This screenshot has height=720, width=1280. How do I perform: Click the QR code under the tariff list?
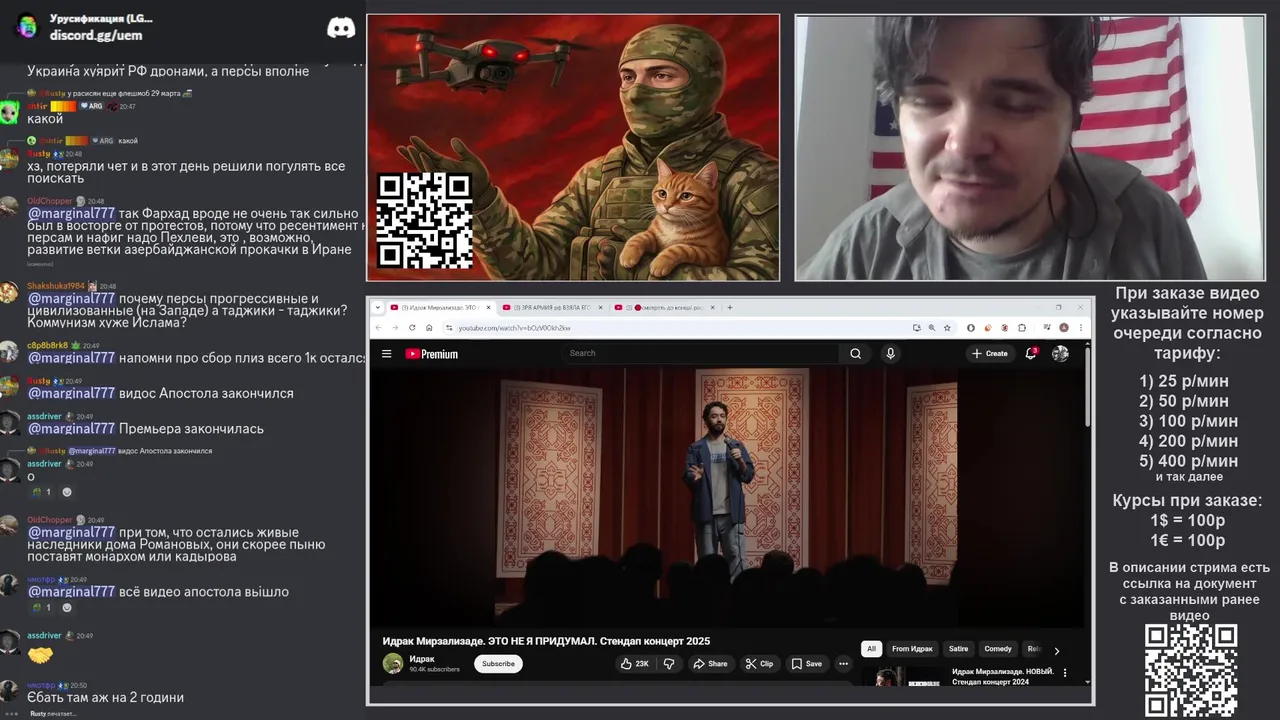coord(1190,671)
